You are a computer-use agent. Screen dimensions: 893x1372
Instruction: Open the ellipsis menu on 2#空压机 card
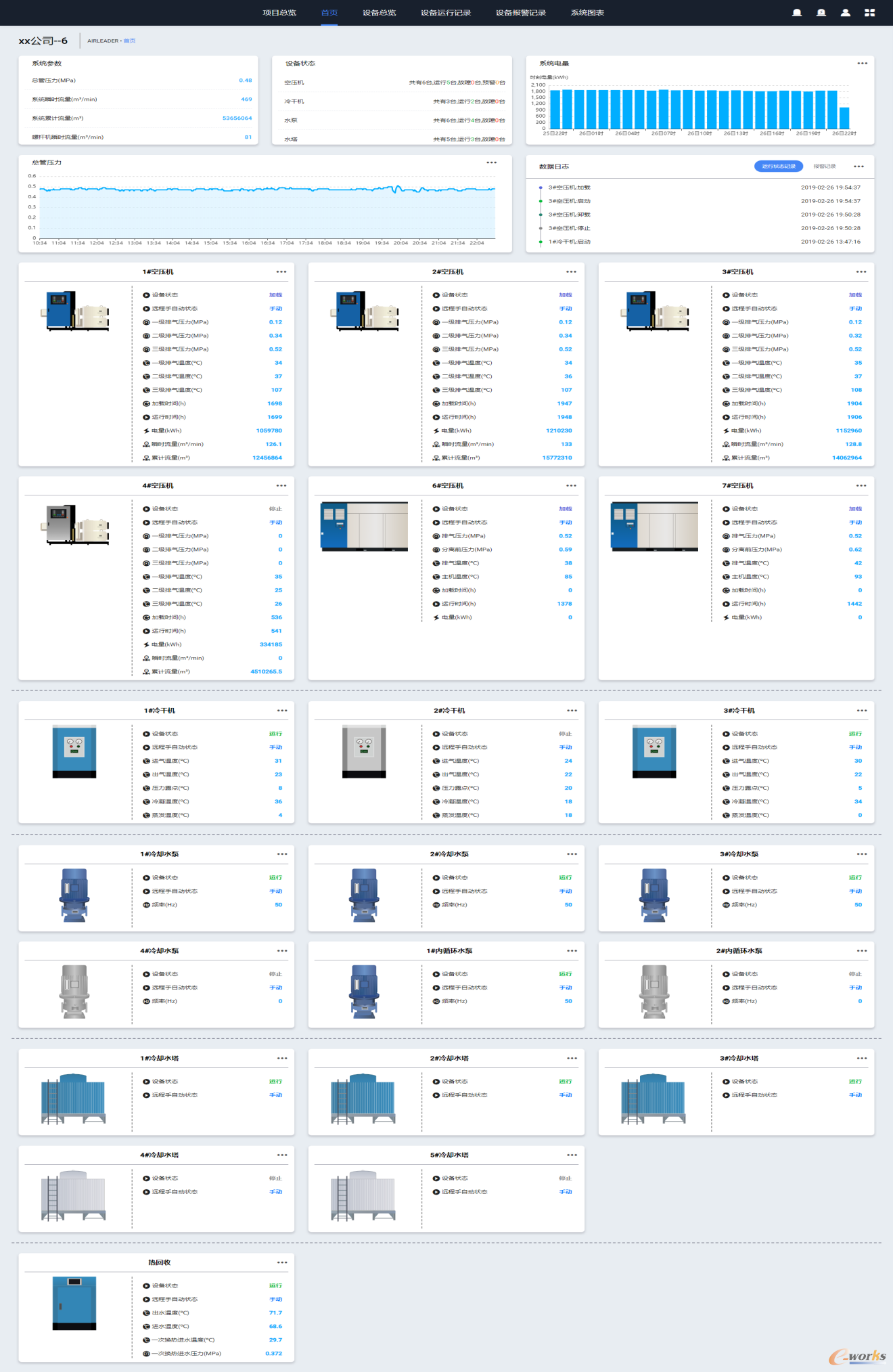point(572,271)
